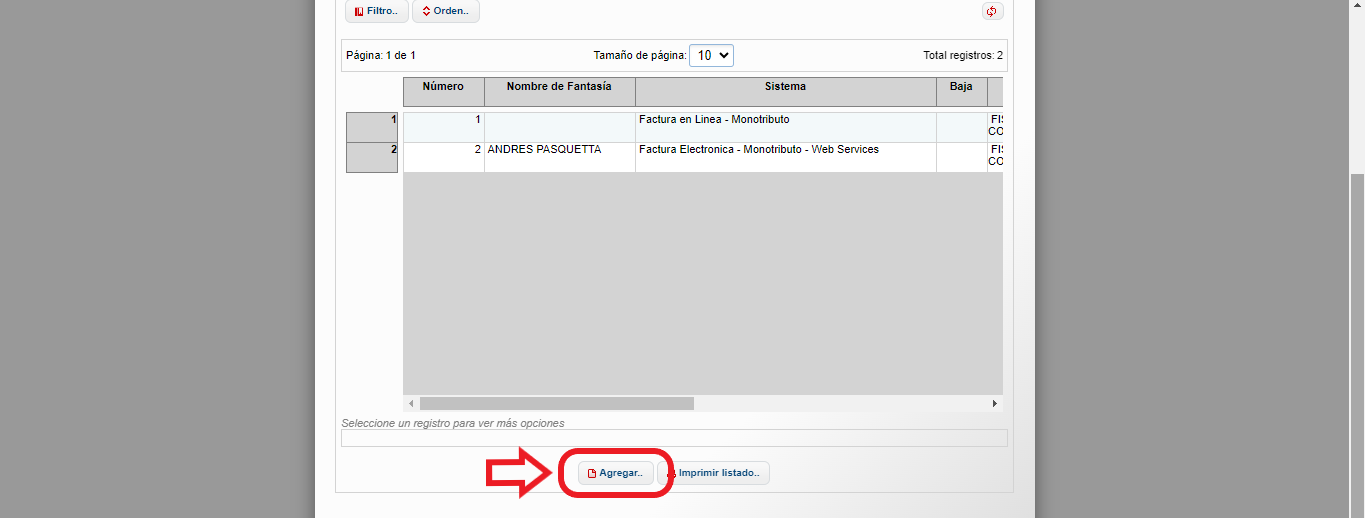Screen dimensions: 1365x518
Task: Select row header 1
Action: pos(372,127)
